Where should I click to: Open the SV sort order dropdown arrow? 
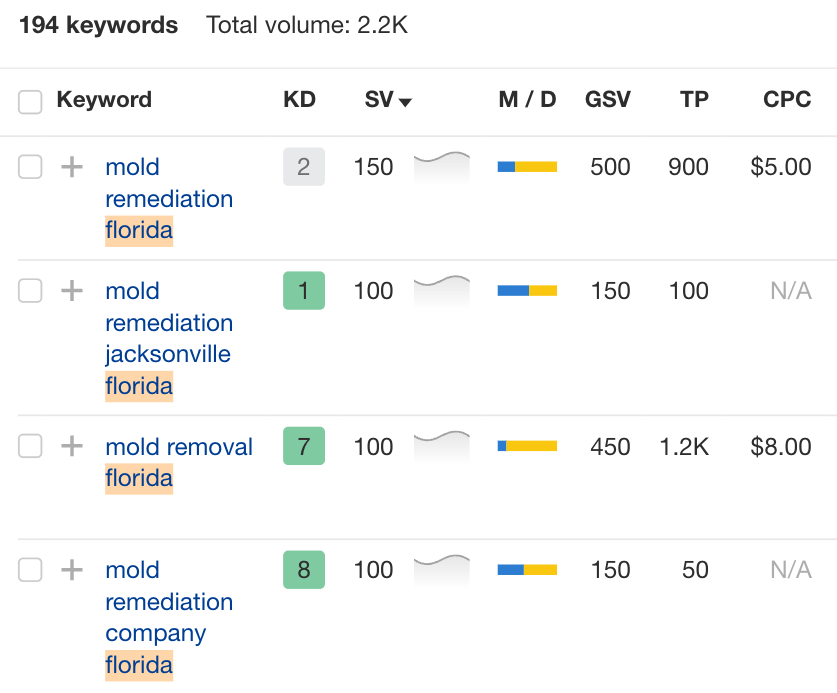(x=404, y=101)
